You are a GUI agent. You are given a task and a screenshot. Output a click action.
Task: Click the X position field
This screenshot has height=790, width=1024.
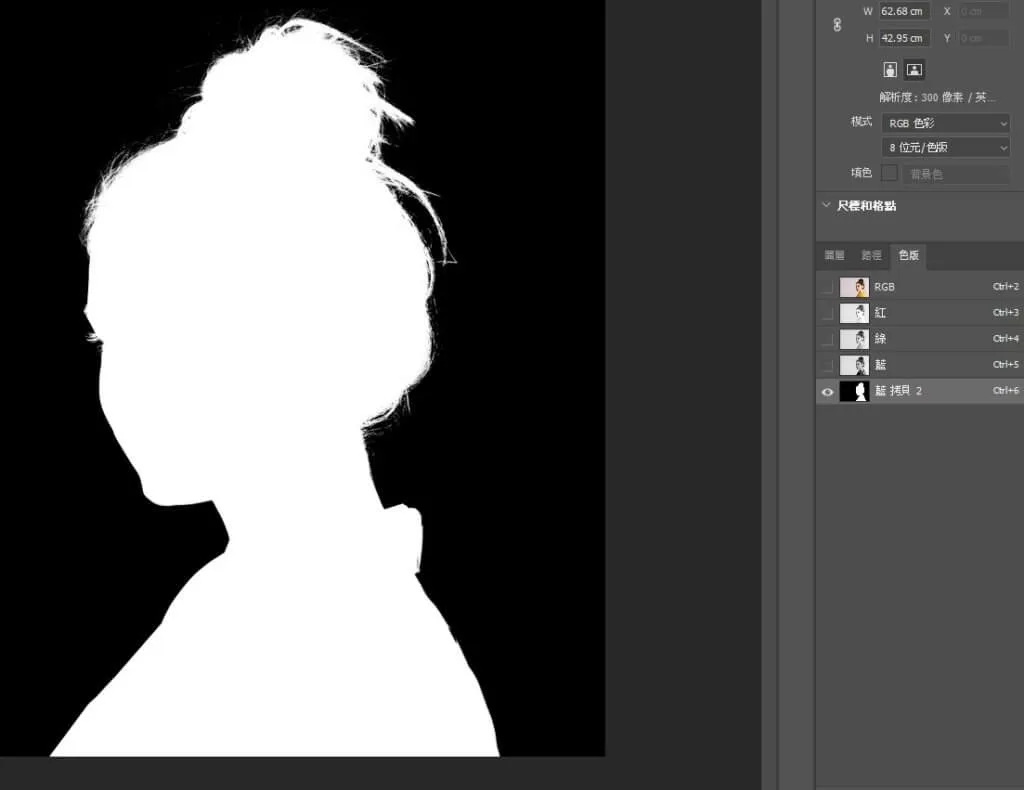tap(984, 11)
